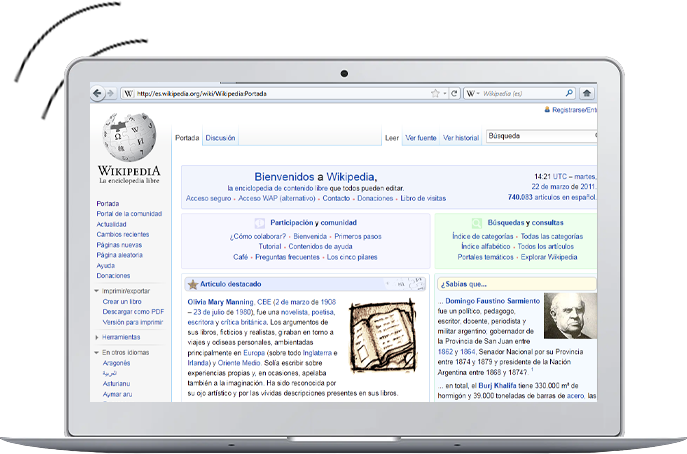Expand the Herramientas sidebar section
The width and height of the screenshot is (687, 454).
pyautogui.click(x=98, y=337)
